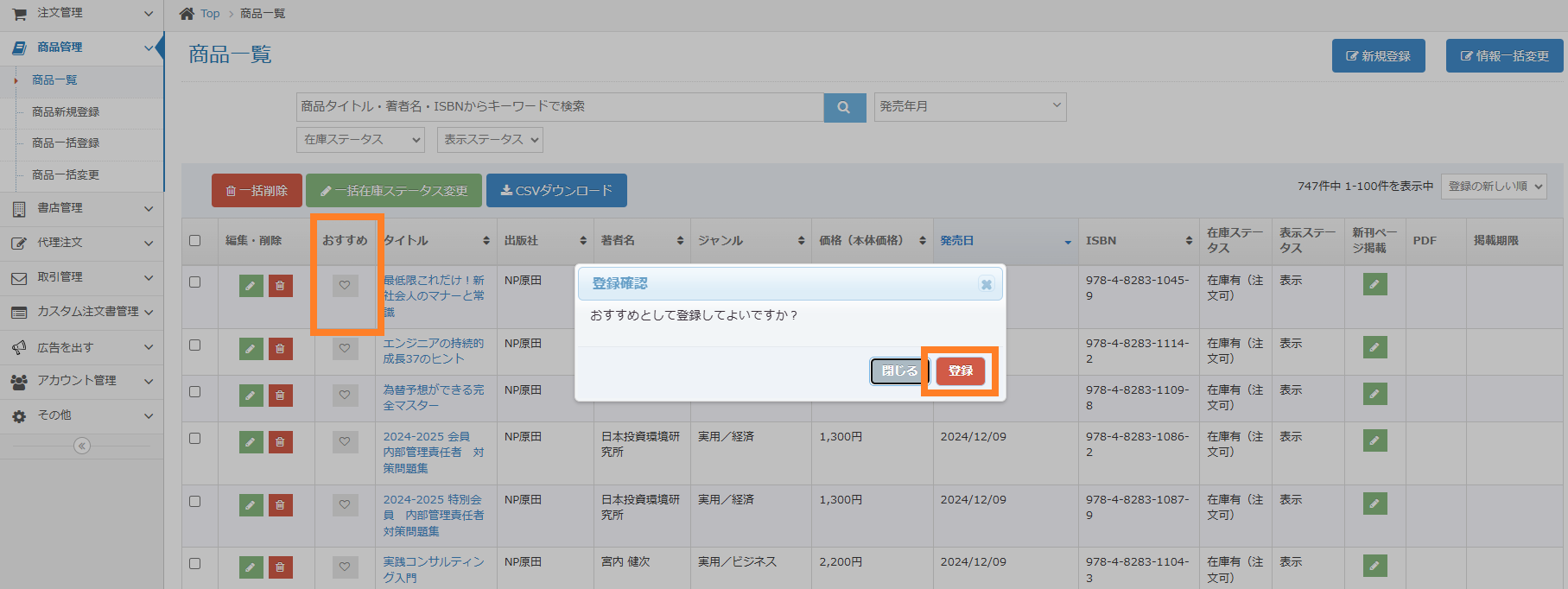1568x589 pixels.
Task: Open アカウント管理 sidebar menu
Action: tap(82, 381)
